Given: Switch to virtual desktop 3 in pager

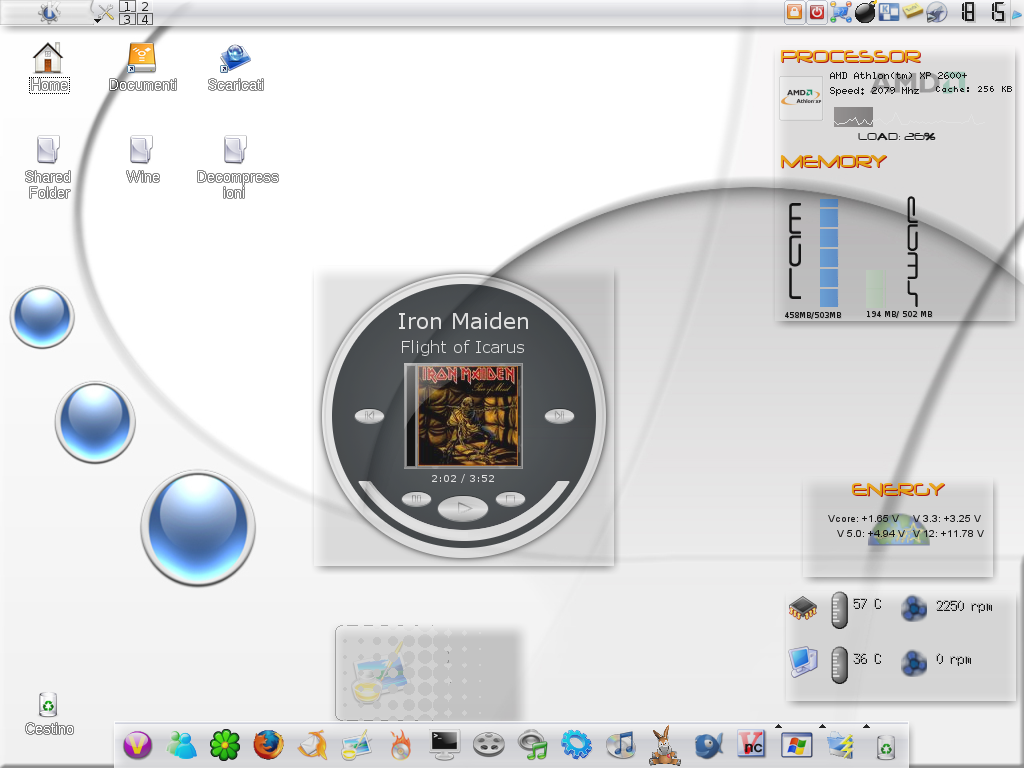Looking at the screenshot, I should [x=128, y=18].
